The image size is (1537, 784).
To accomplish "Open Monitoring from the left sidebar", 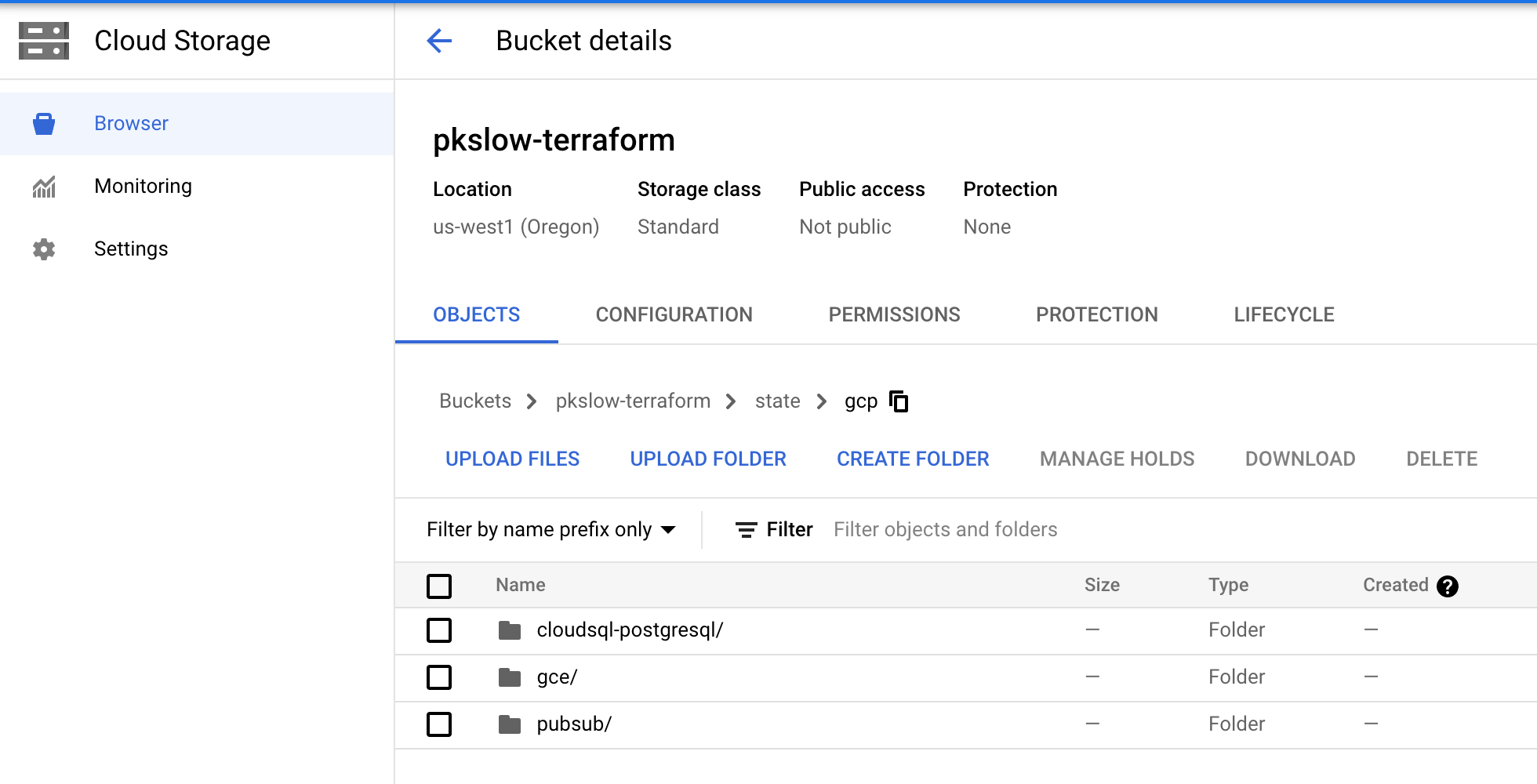I will point(143,186).
